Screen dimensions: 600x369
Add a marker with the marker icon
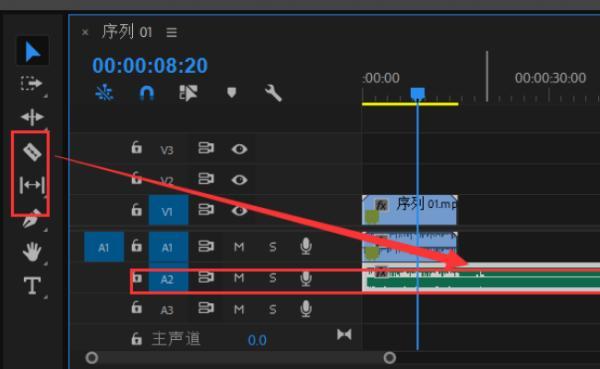click(232, 93)
